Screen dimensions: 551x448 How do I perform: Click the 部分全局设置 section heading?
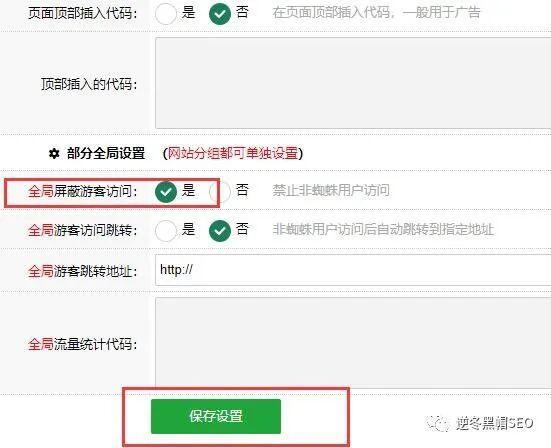106,153
